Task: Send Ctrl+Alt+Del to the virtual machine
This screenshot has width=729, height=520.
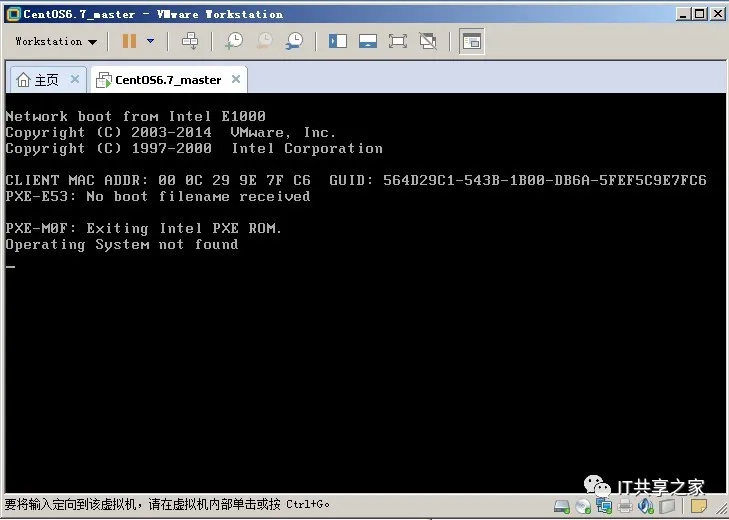Action: (190, 41)
